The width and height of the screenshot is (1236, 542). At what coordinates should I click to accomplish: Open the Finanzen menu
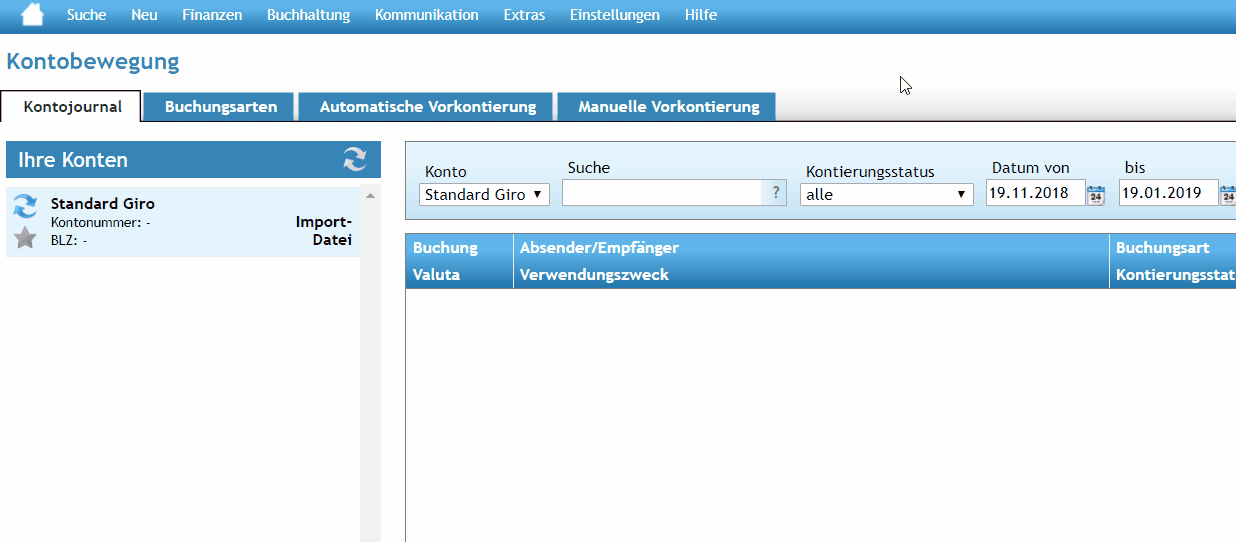(x=212, y=15)
